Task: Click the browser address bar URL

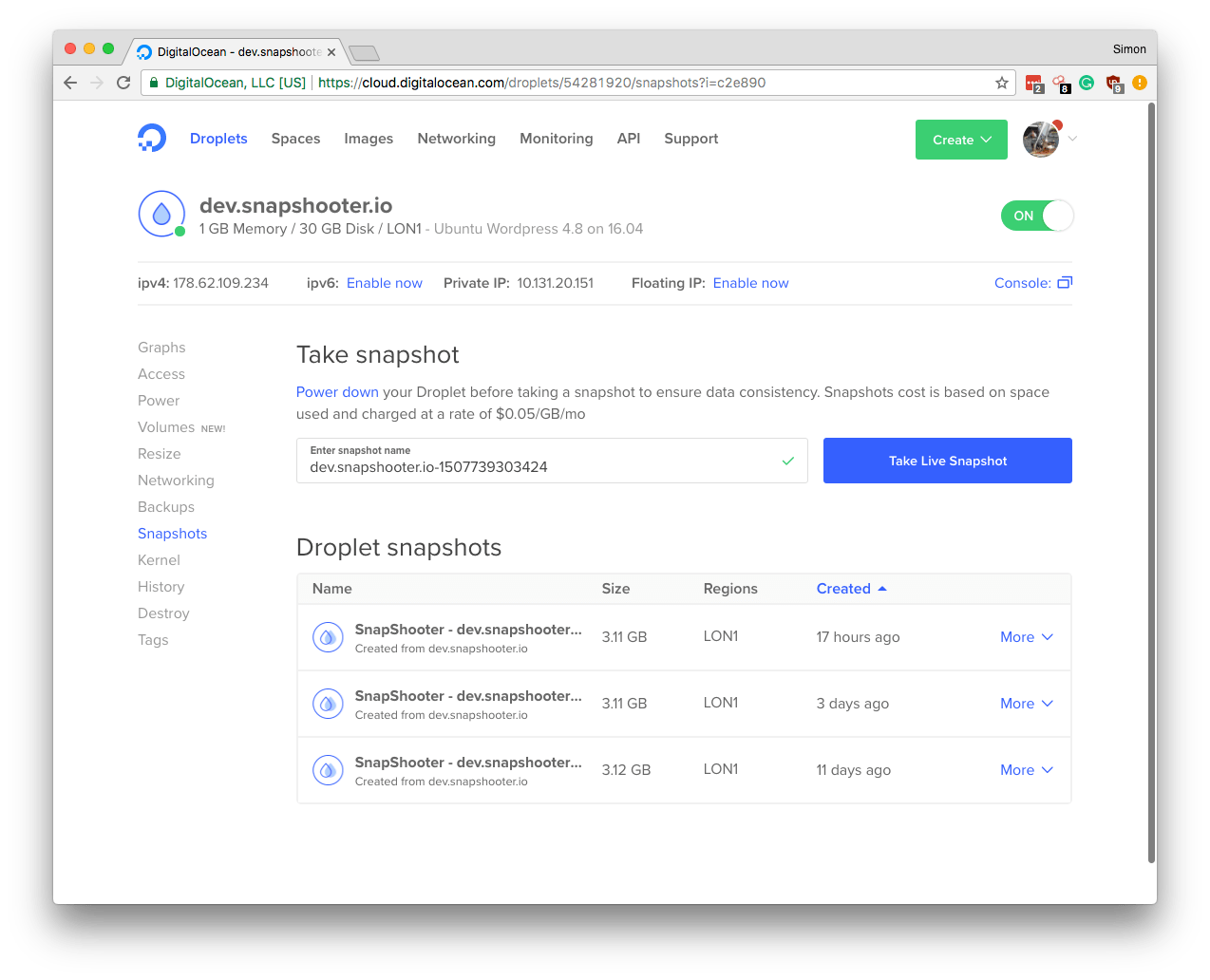Action: click(541, 83)
